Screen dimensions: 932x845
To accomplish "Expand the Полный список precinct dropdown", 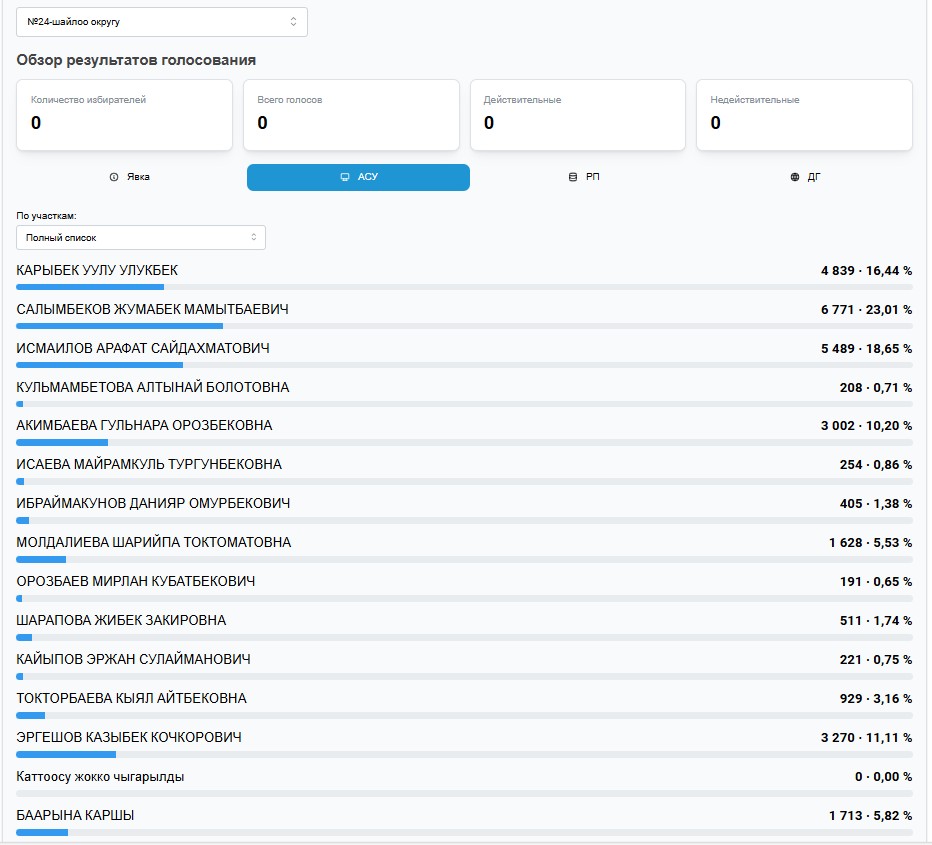I will coord(141,237).
